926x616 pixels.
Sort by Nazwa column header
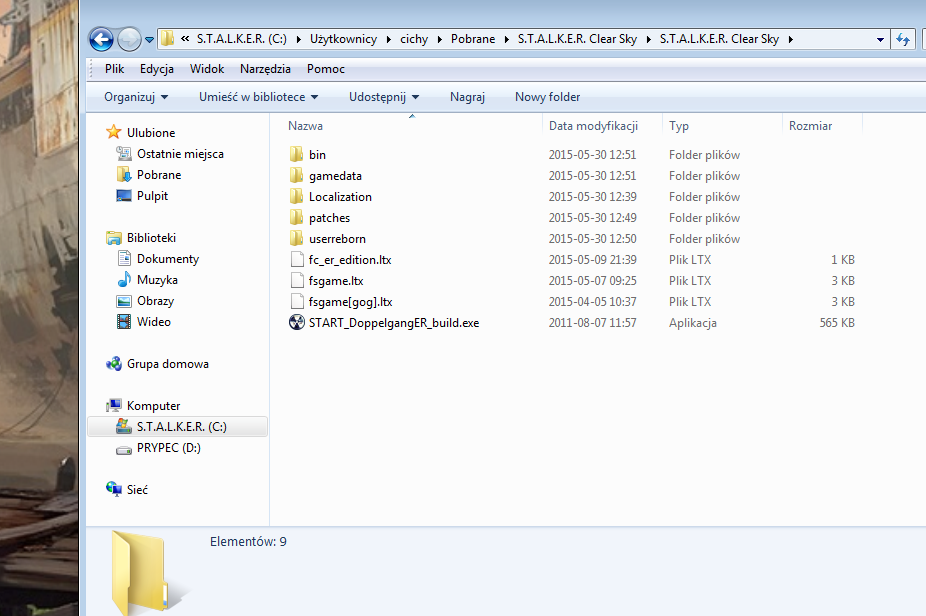coord(305,126)
